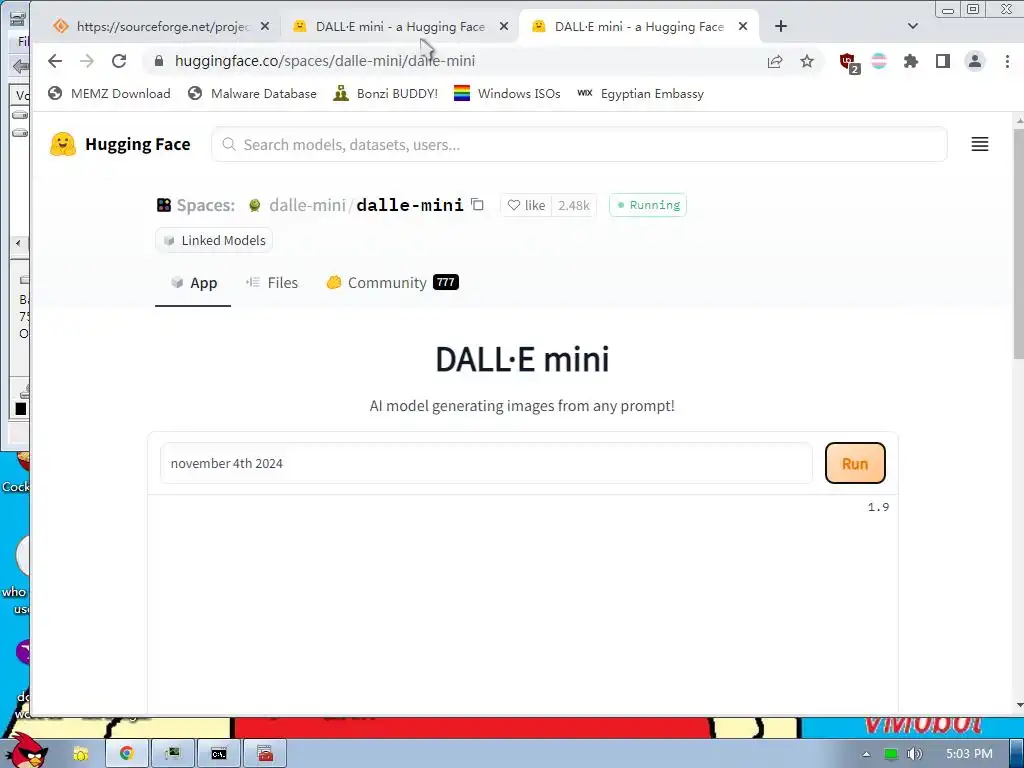Open Bonzi BUDDY! bookmark
The height and width of the screenshot is (768, 1024).
(x=385, y=93)
